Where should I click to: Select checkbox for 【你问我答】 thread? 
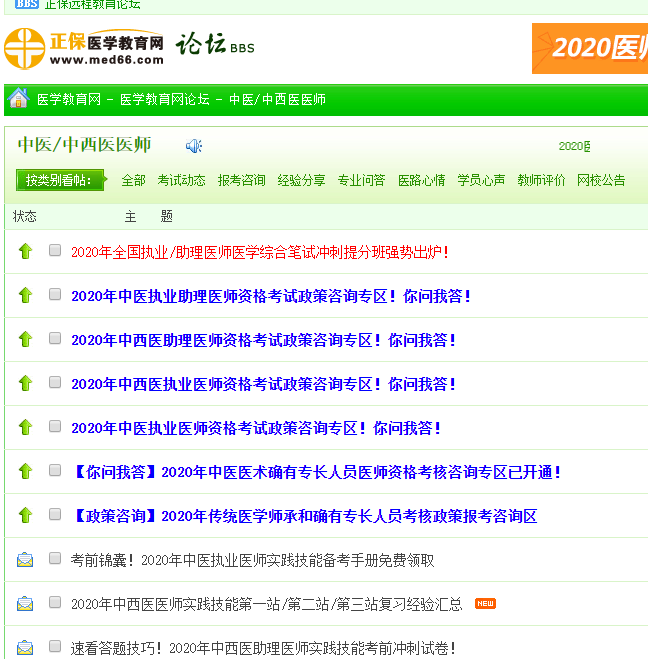click(55, 471)
